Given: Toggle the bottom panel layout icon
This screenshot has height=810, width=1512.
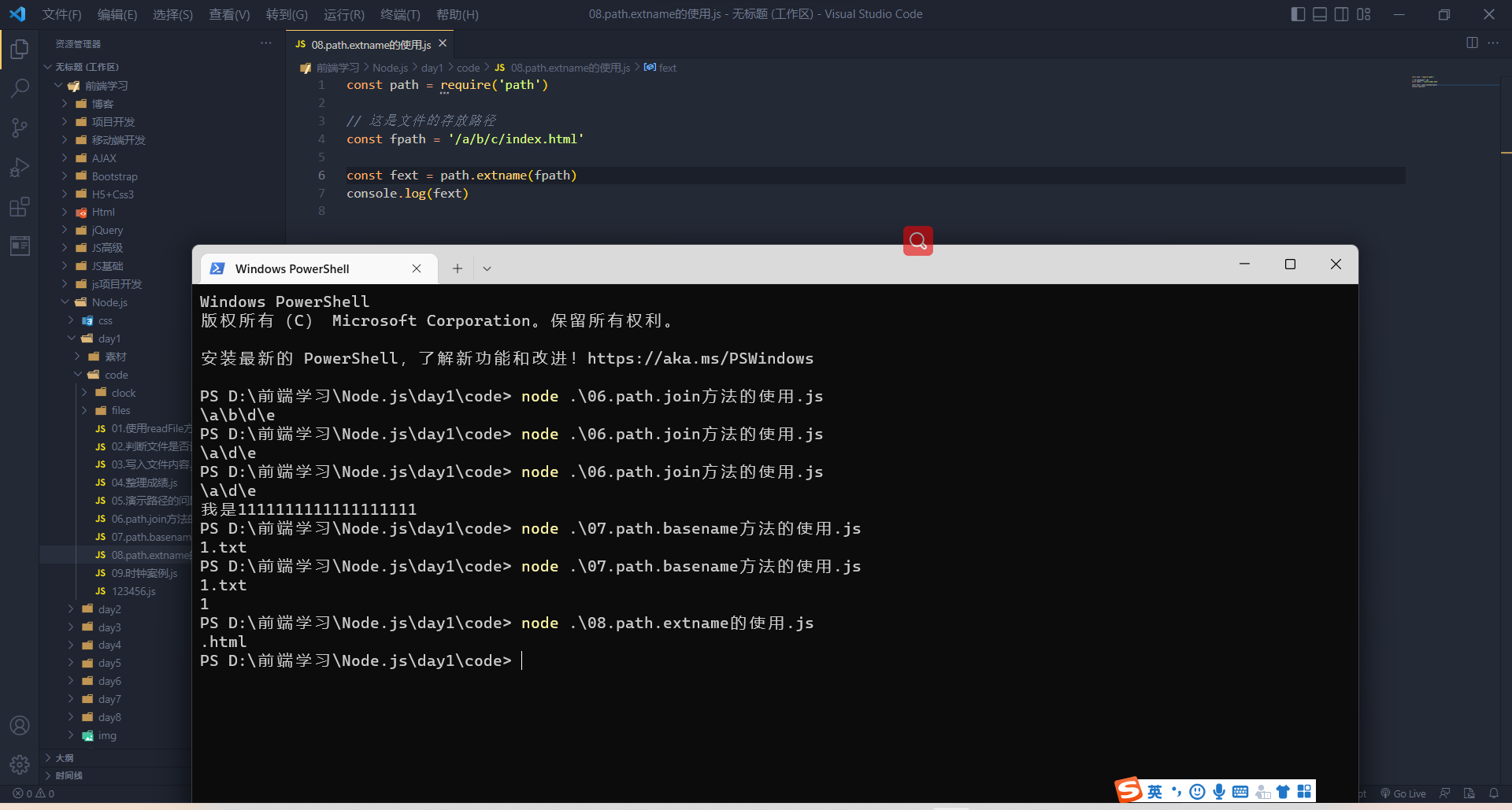Looking at the screenshot, I should 1319,14.
